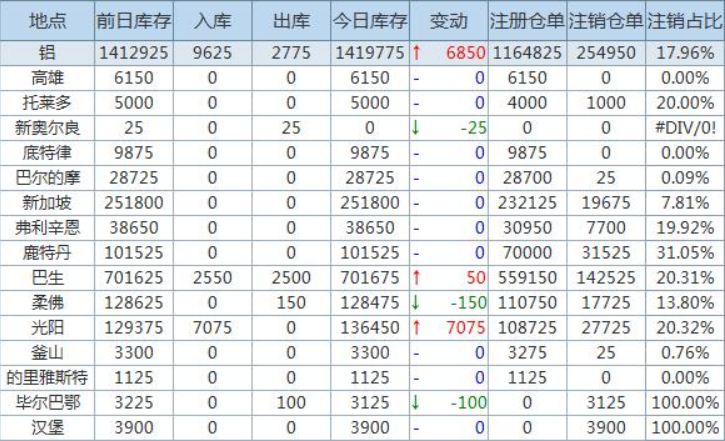
Task: Click the 今日库存 header cell
Action: 372,20
